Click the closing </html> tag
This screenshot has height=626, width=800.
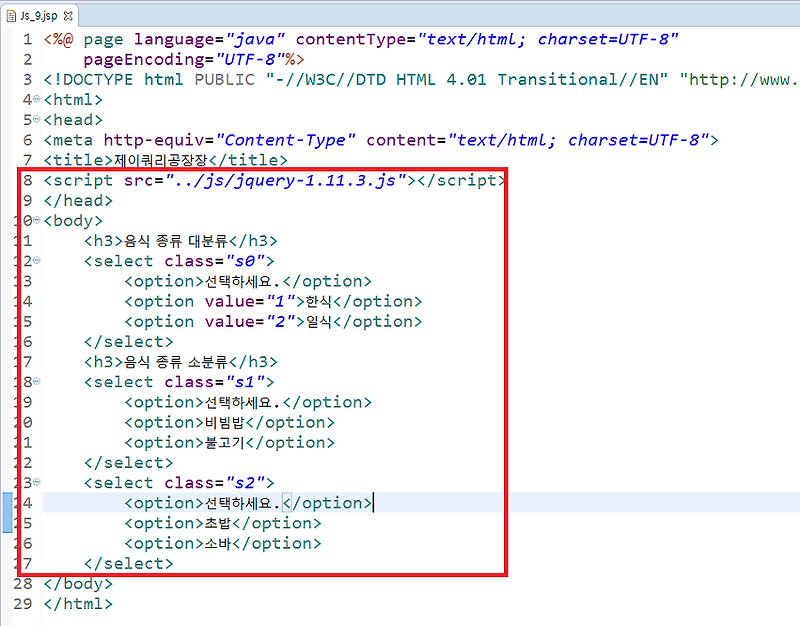point(78,604)
